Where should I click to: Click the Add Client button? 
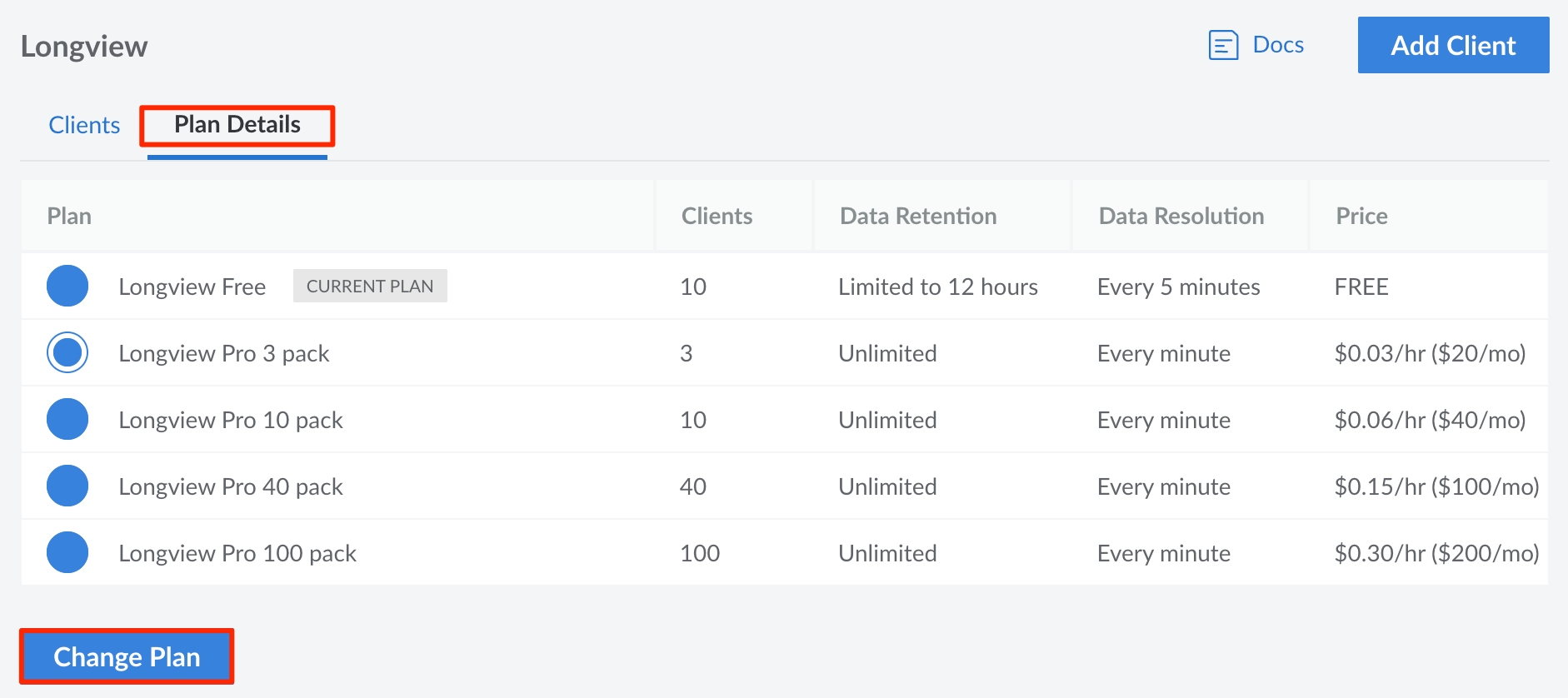point(1453,45)
